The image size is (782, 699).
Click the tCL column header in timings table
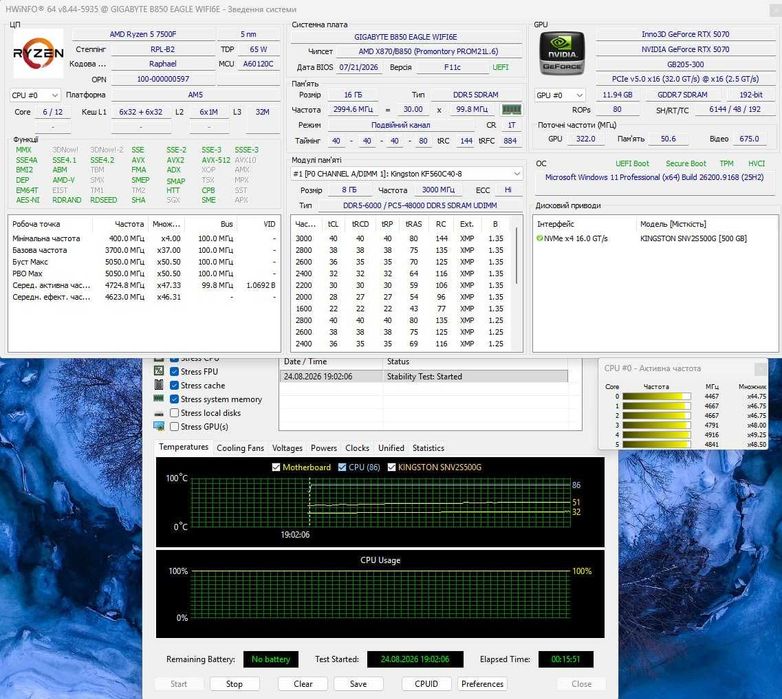coord(333,224)
